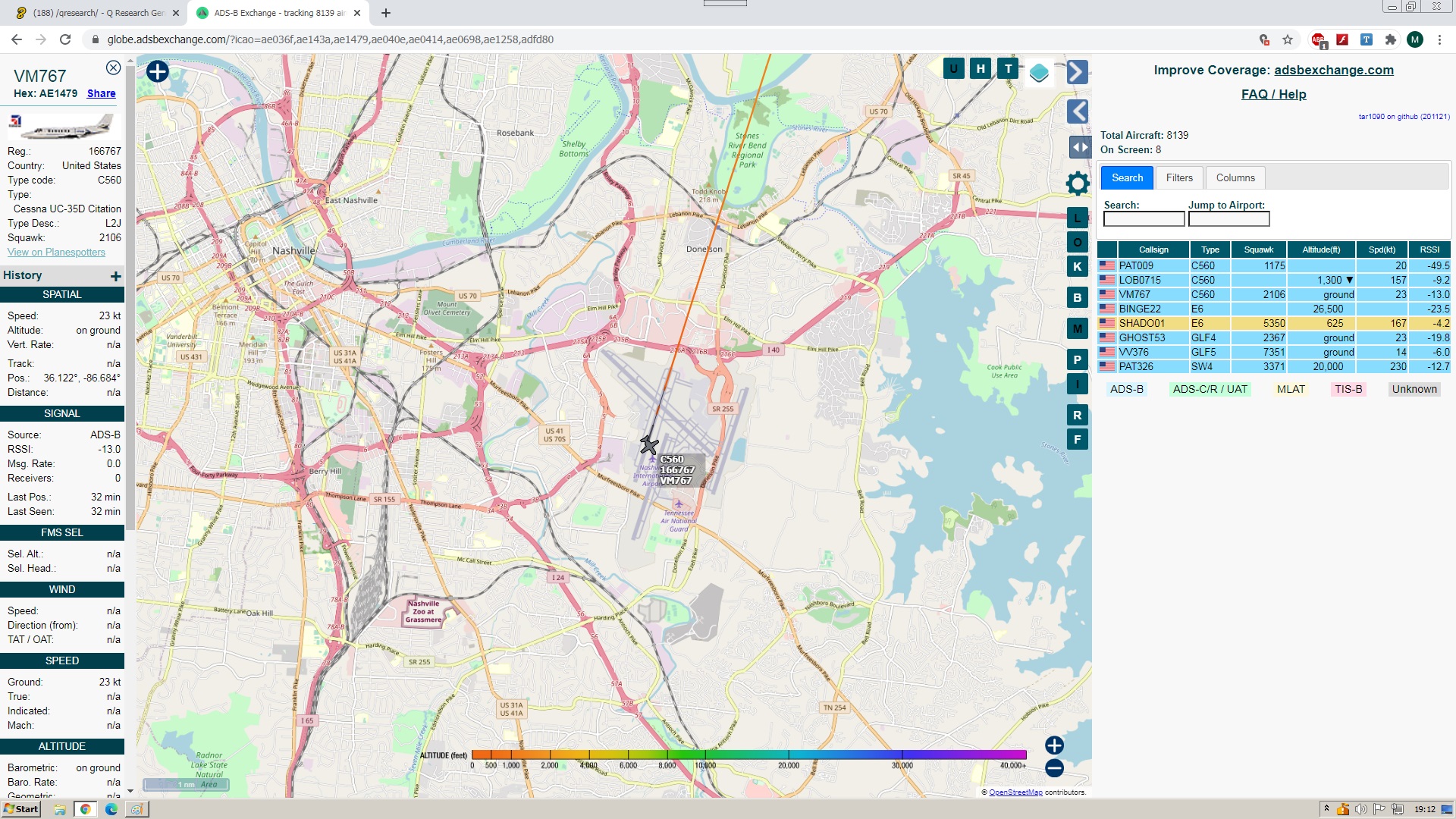1456x819 pixels.
Task: Focus the Search input field
Action: pyautogui.click(x=1144, y=219)
